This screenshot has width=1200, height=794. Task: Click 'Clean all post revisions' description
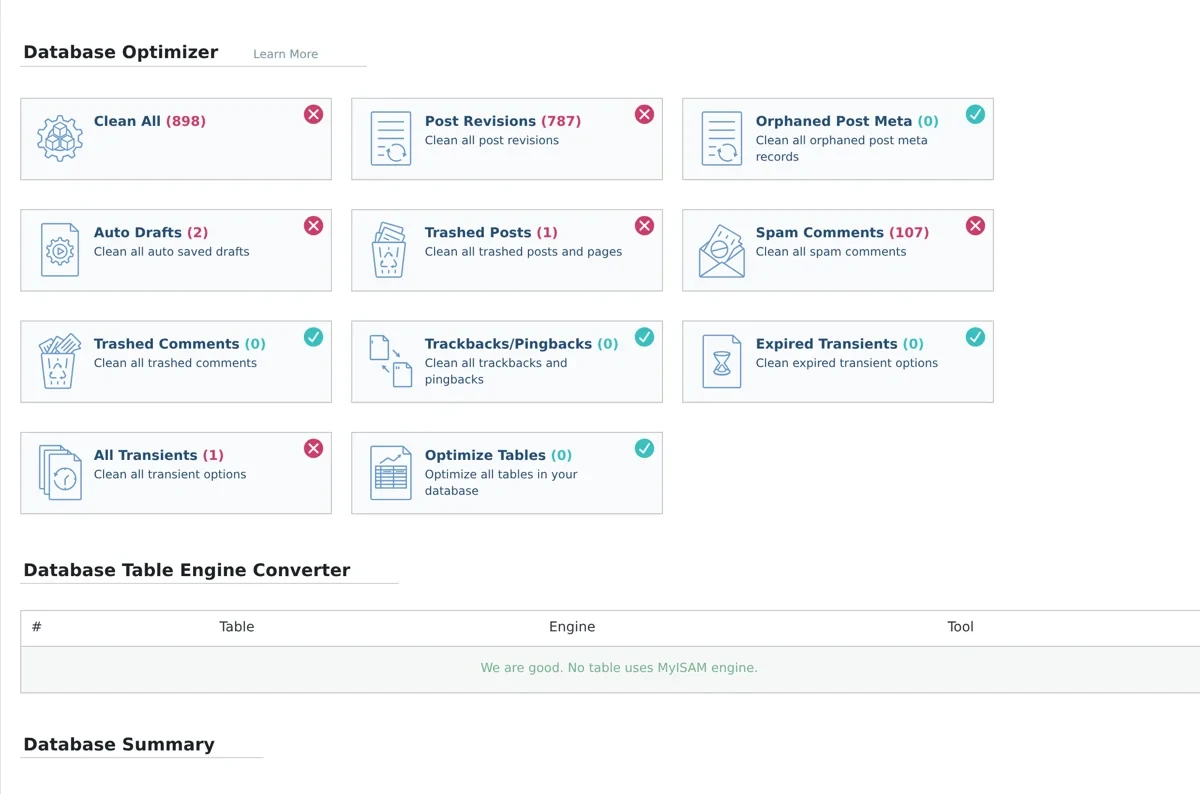click(492, 140)
